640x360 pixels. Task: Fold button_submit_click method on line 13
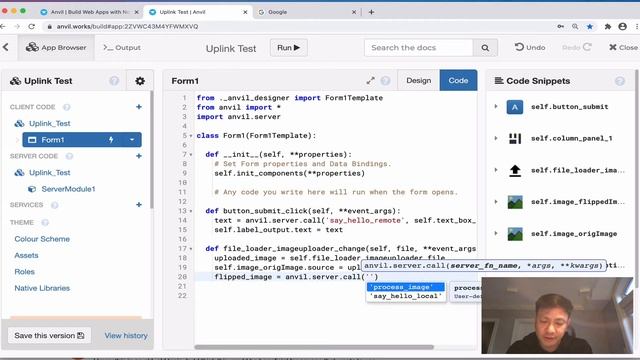point(191,211)
